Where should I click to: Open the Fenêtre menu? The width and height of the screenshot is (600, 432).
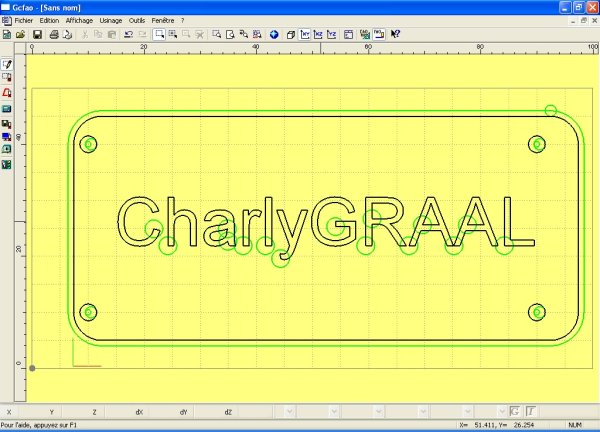163,21
